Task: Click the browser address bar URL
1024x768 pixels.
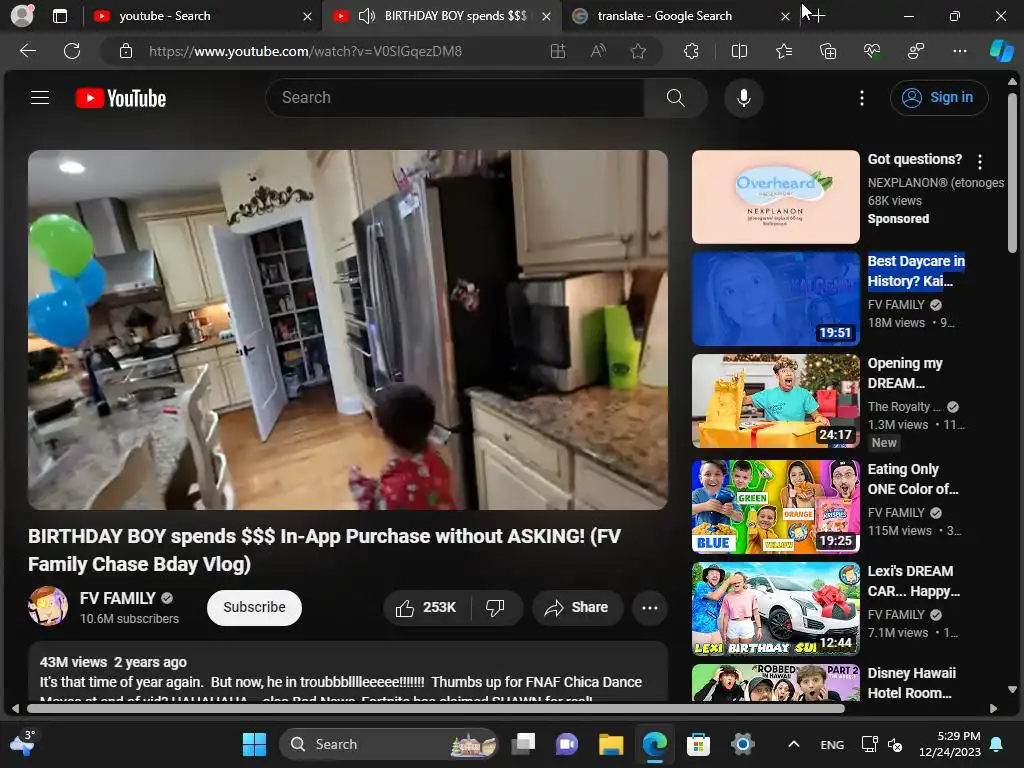Action: point(305,51)
